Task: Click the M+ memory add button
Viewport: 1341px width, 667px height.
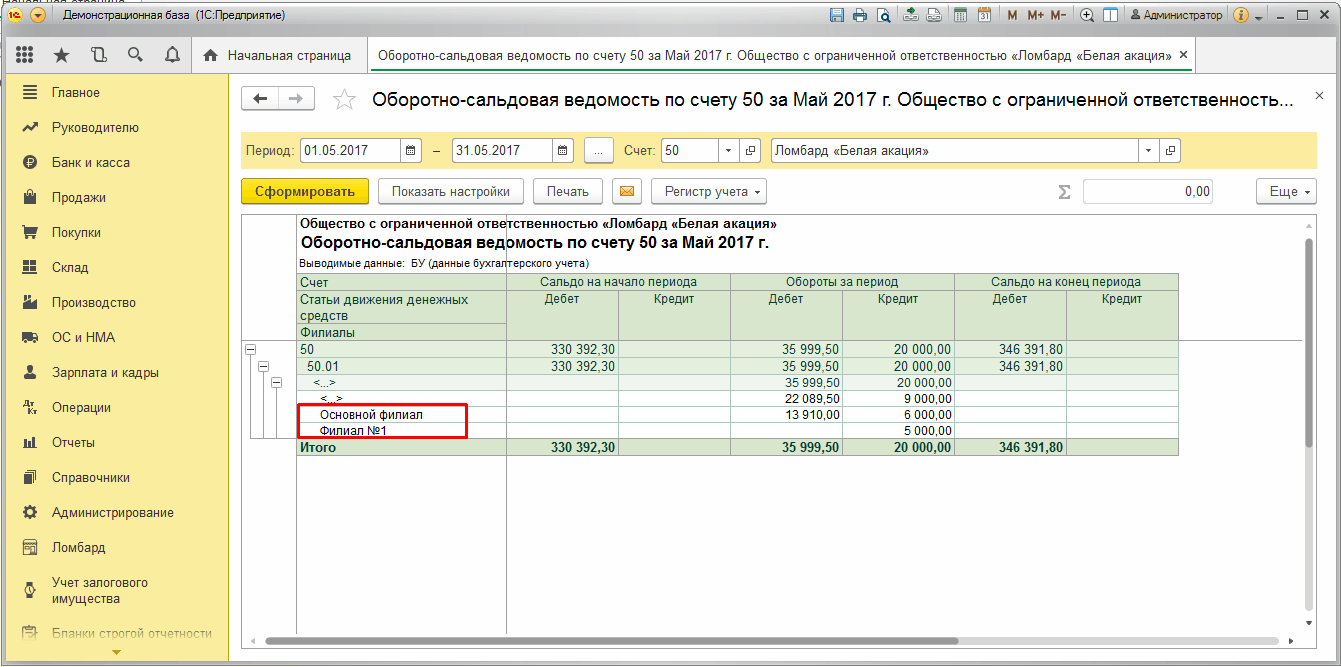Action: [1035, 15]
